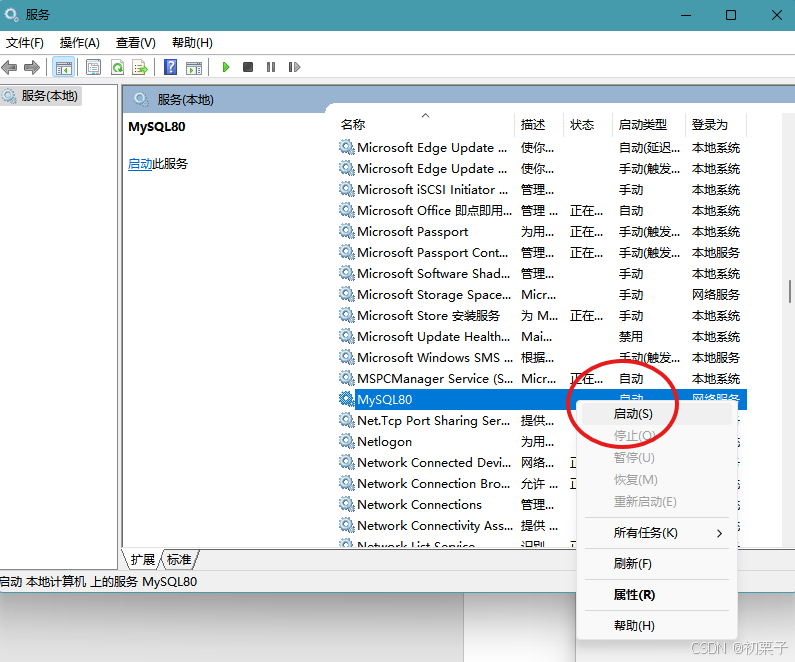
Task: Click the Forward arrow toolbar icon
Action: pyautogui.click(x=32, y=67)
